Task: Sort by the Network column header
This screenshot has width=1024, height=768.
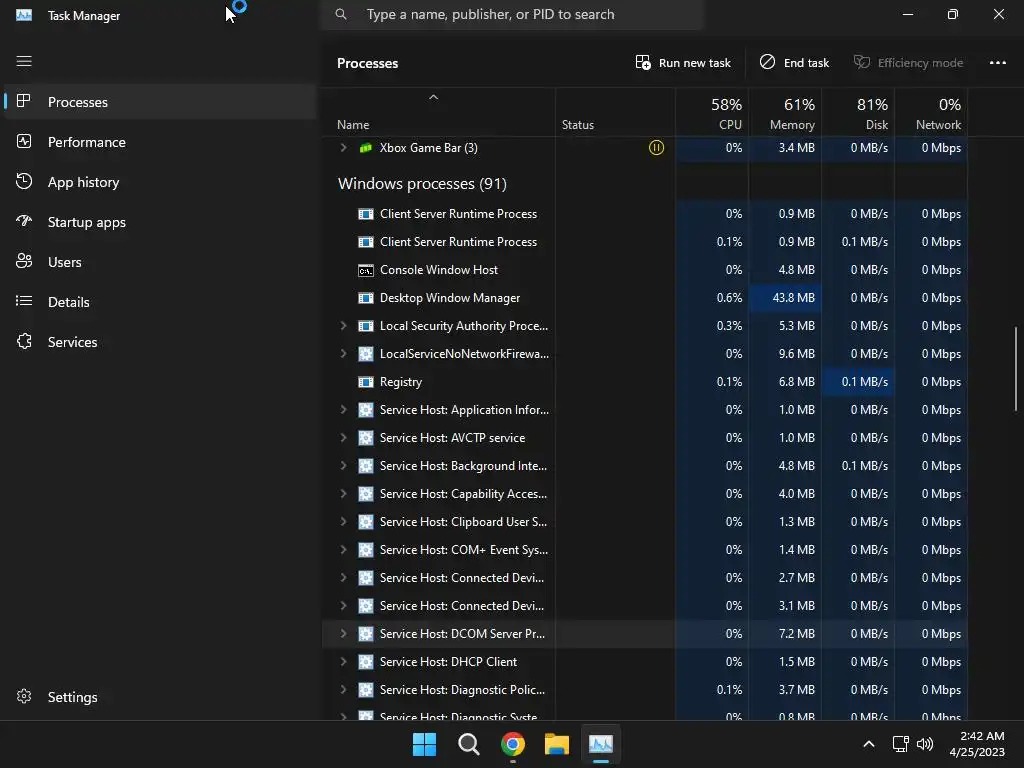Action: coord(931,113)
